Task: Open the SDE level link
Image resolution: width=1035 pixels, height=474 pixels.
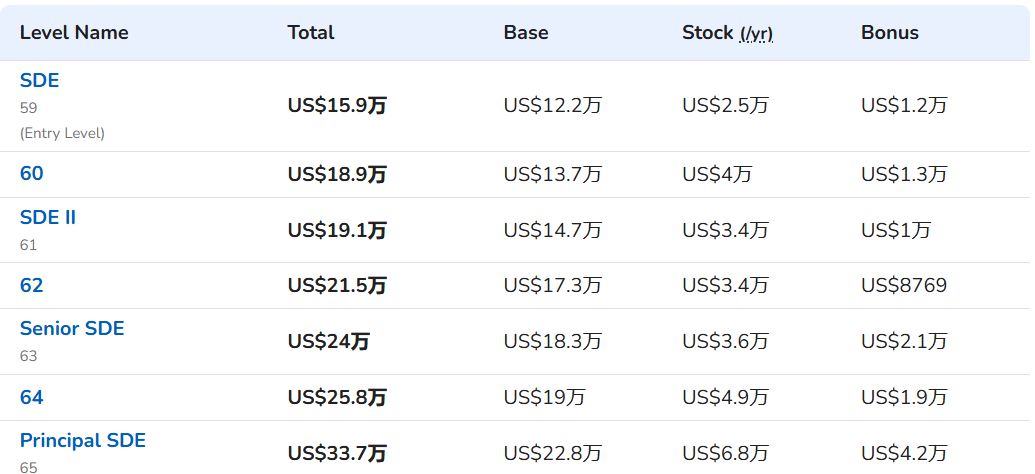Action: (x=40, y=81)
